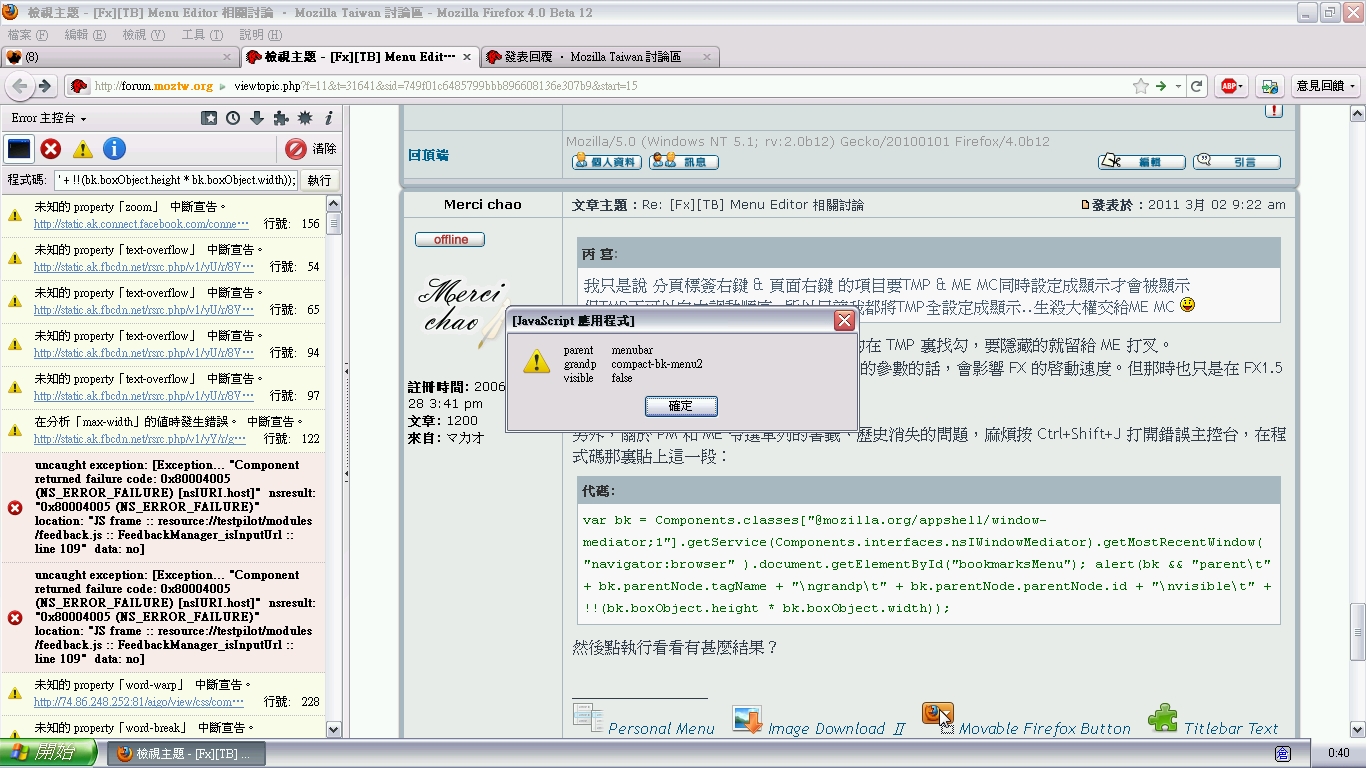Open the Titlebar Text link
The width and height of the screenshot is (1366, 768).
click(x=1231, y=729)
